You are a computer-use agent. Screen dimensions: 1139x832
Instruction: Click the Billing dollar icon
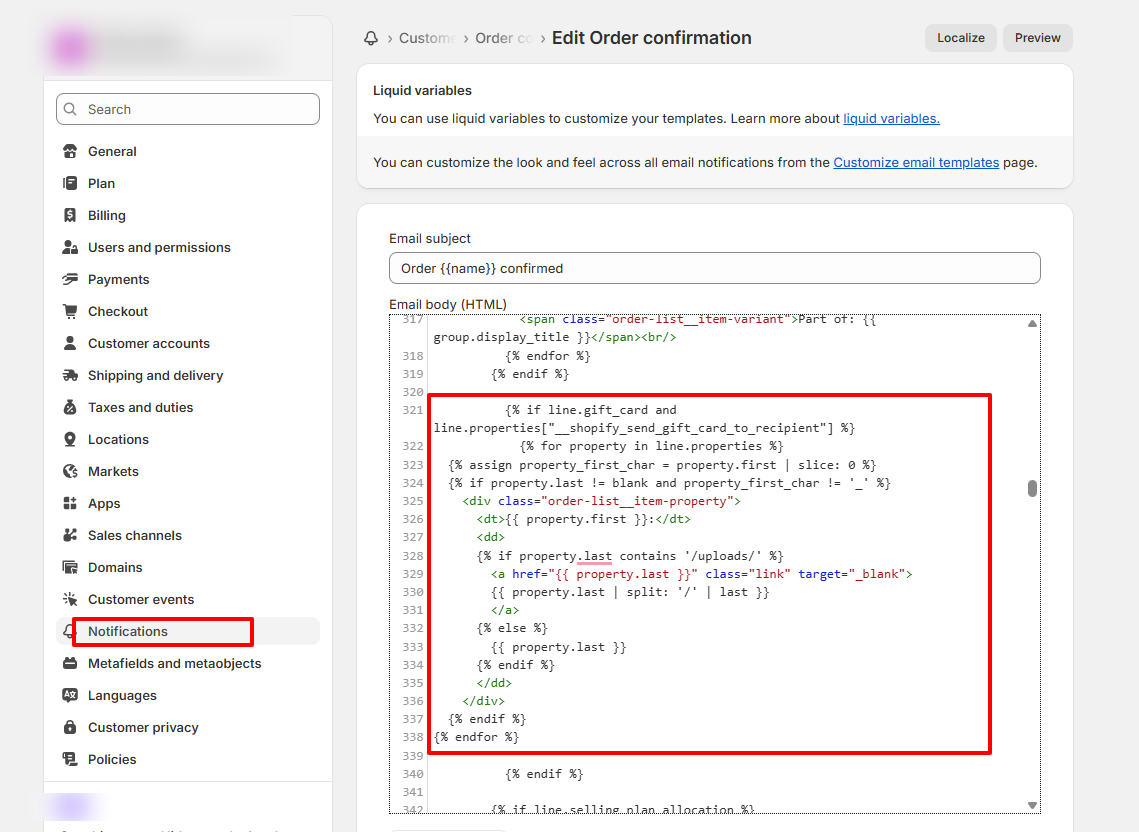(70, 216)
